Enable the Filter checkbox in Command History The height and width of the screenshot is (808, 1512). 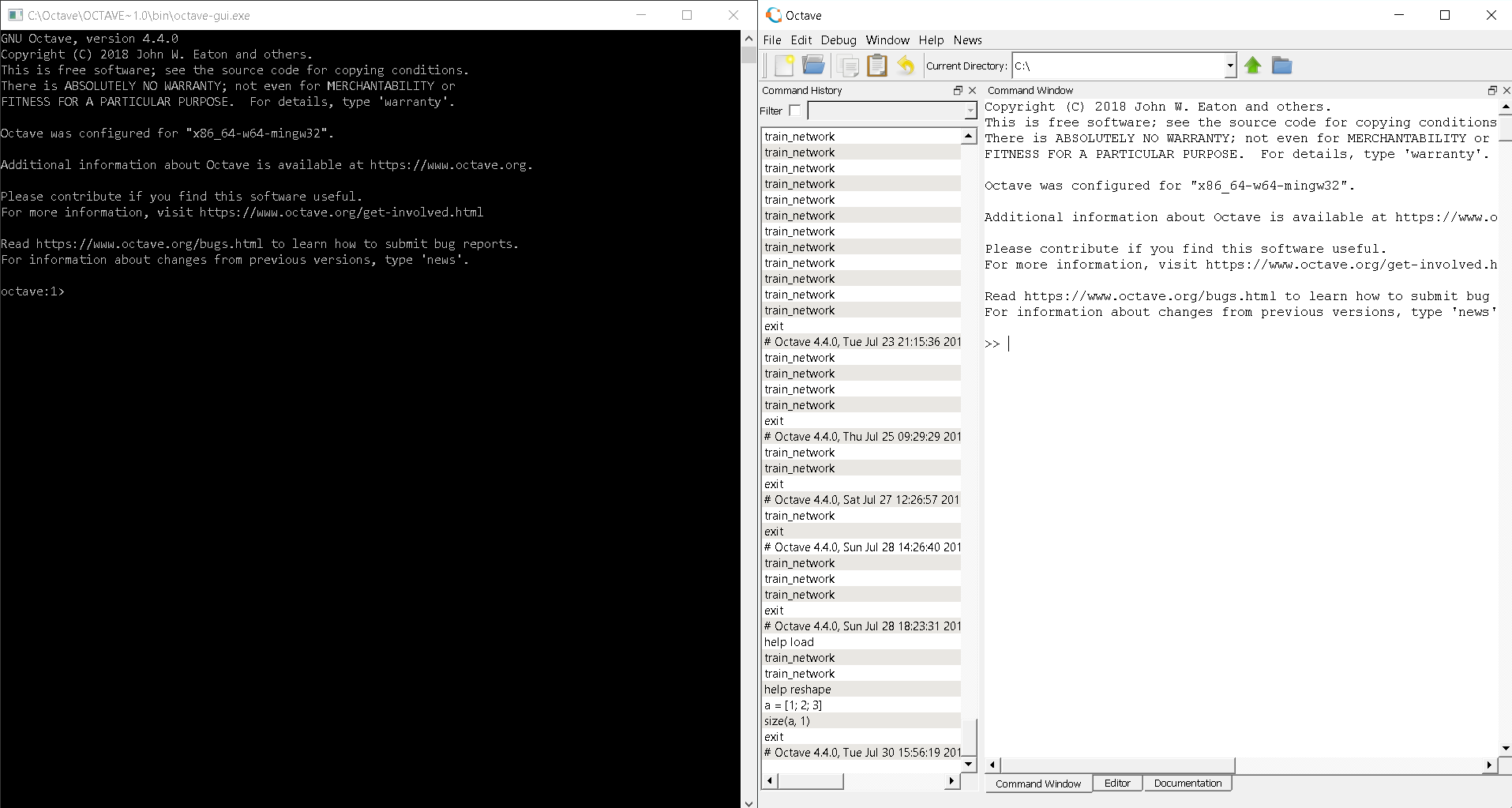[794, 111]
